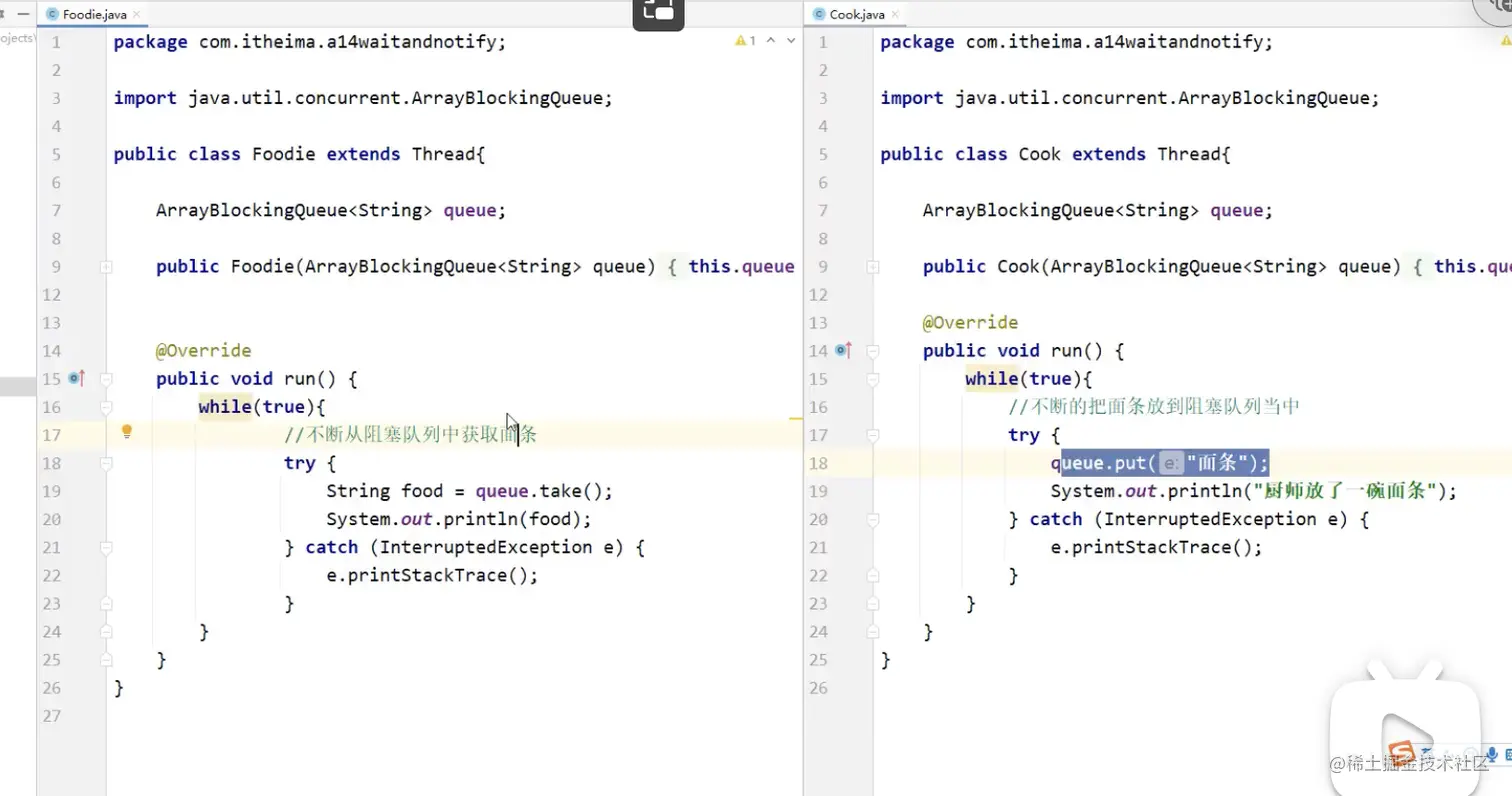Viewport: 1512px width, 796px height.
Task: Collapse the run() method in Foodie.java
Action: 106,379
